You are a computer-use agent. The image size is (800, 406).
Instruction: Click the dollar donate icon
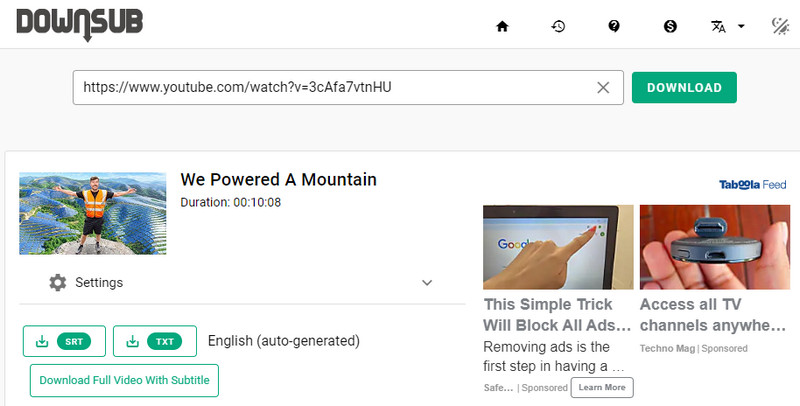(670, 26)
